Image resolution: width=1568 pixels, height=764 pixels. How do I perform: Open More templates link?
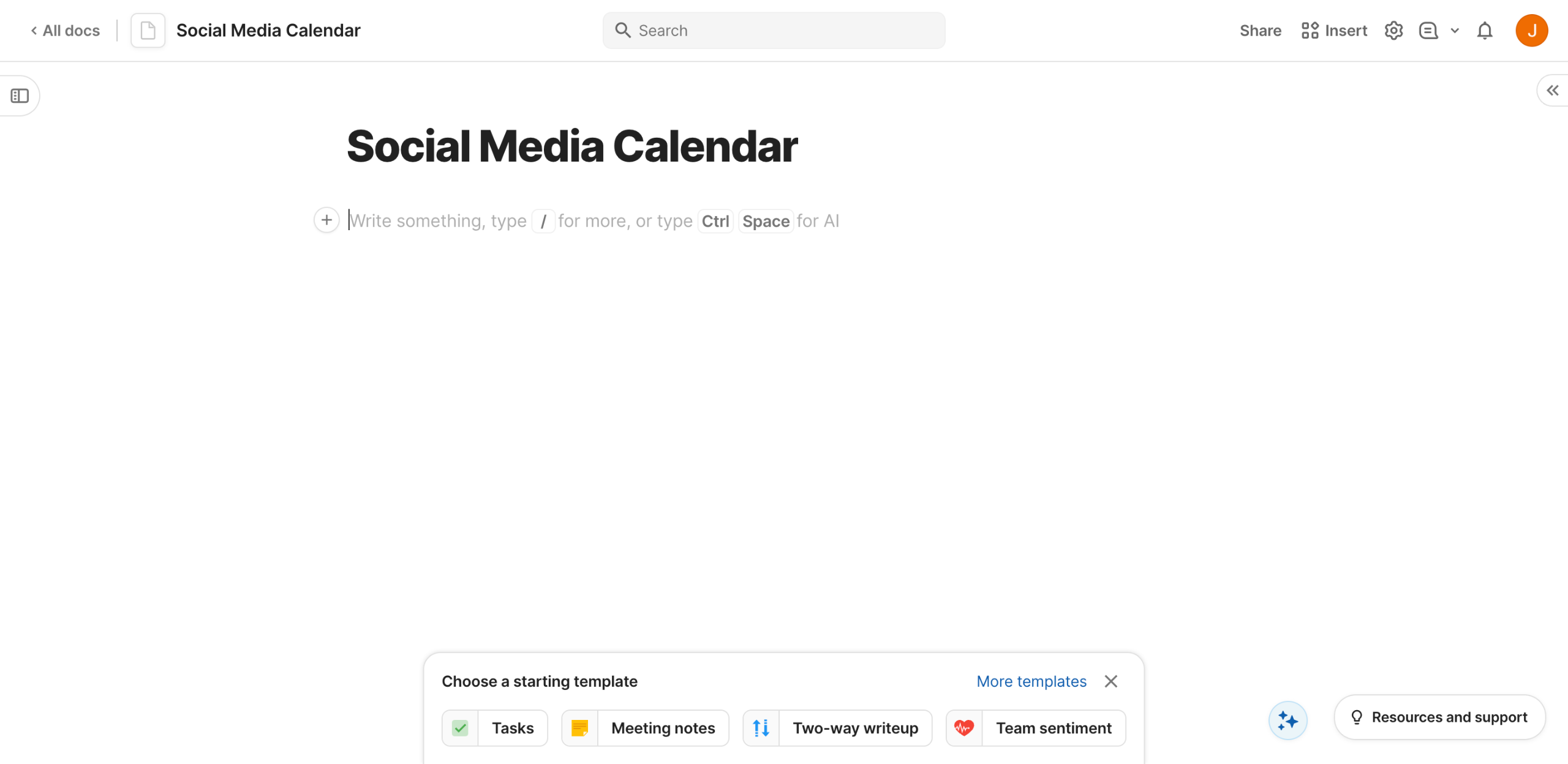(1031, 681)
